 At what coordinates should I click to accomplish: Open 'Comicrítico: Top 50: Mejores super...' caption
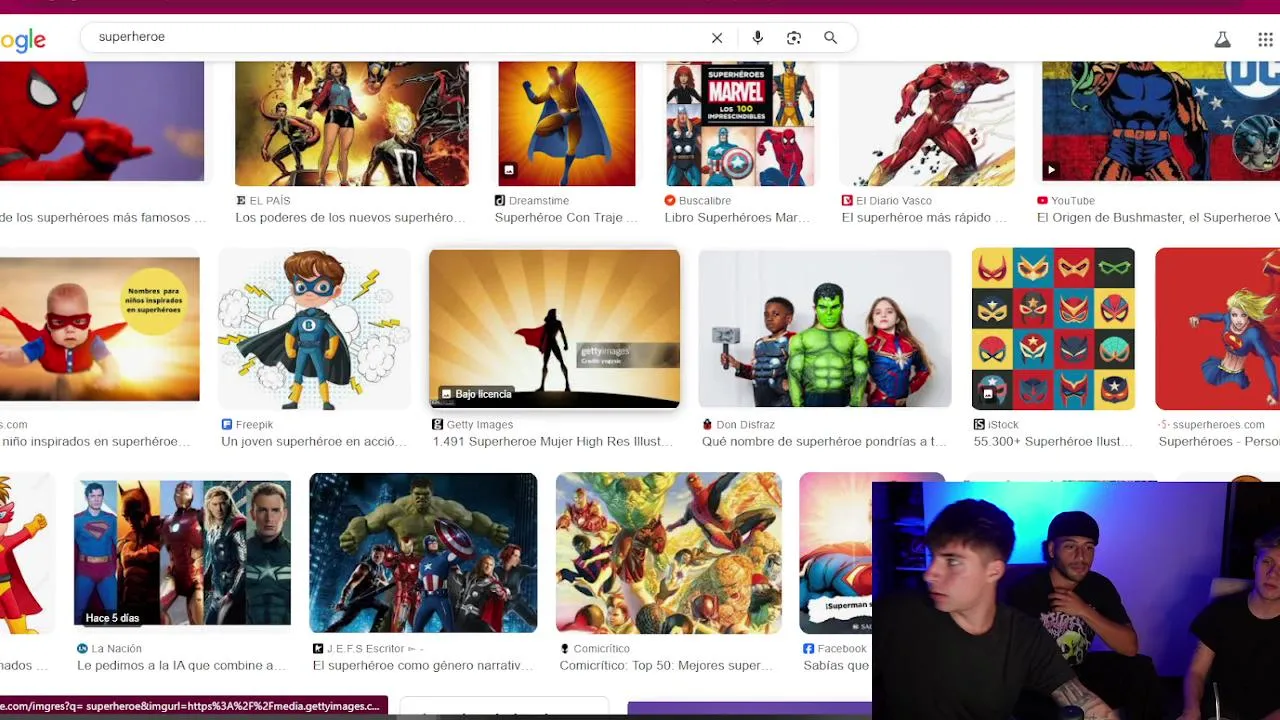click(666, 665)
